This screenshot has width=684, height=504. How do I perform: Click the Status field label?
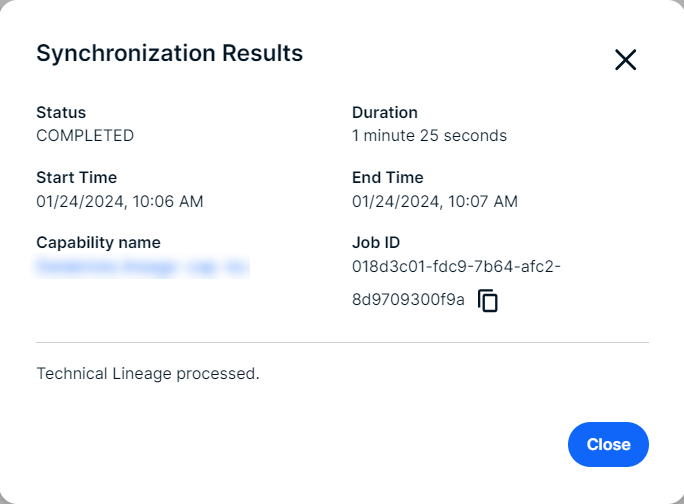point(61,112)
